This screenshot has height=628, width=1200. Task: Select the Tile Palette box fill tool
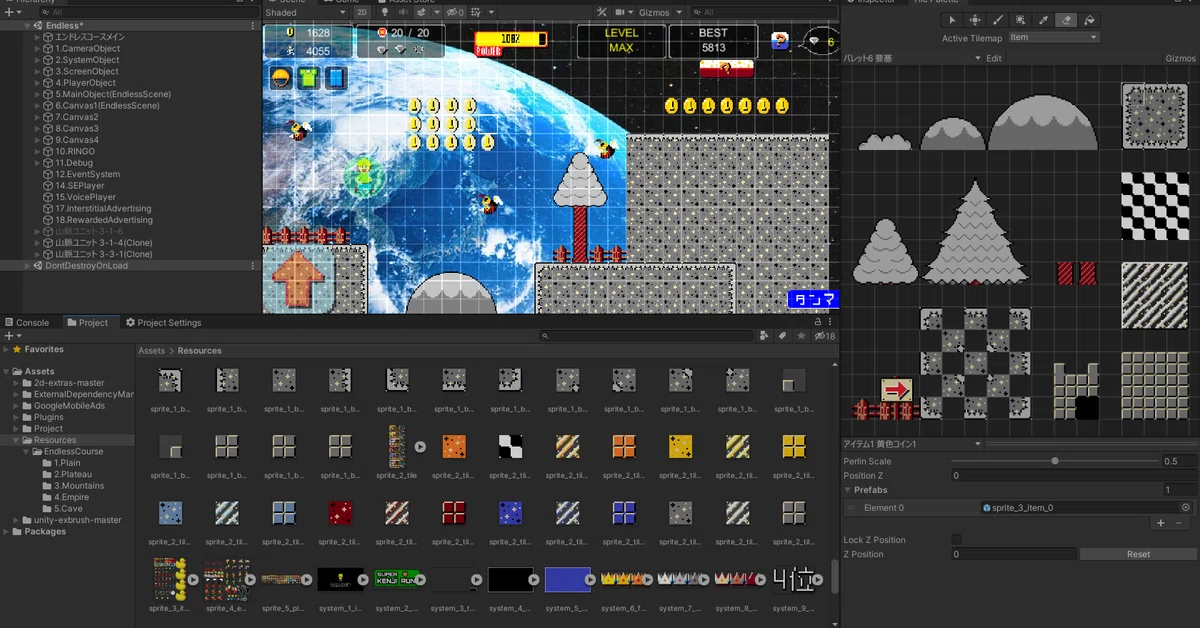pyautogui.click(x=1021, y=19)
